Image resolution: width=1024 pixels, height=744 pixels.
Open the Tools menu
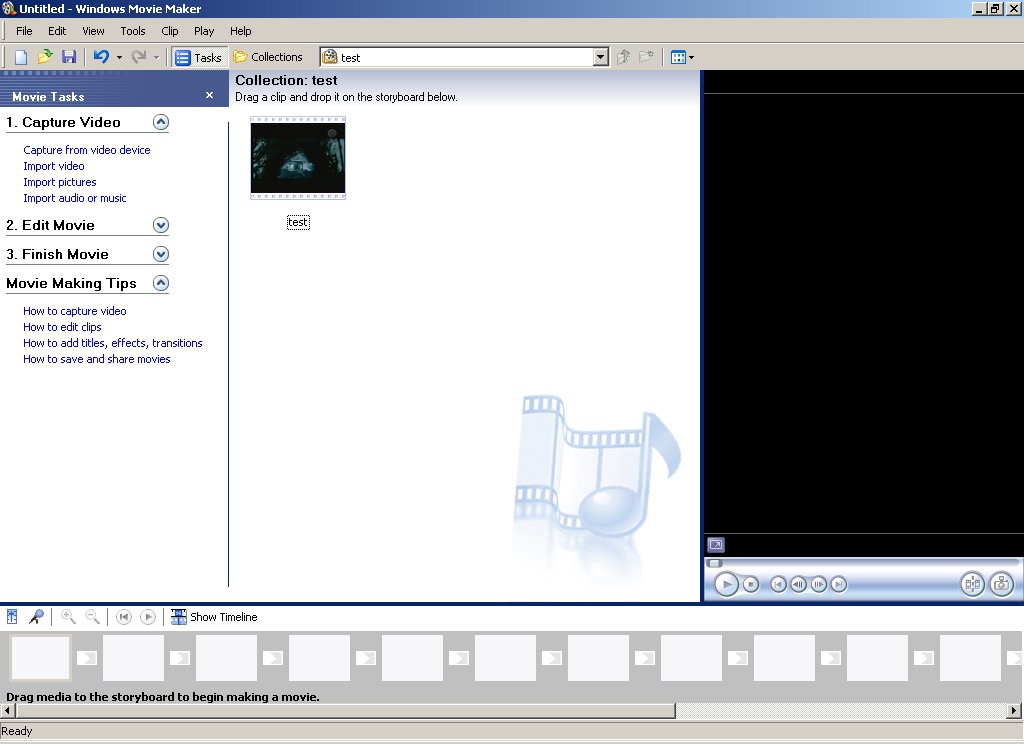(133, 31)
